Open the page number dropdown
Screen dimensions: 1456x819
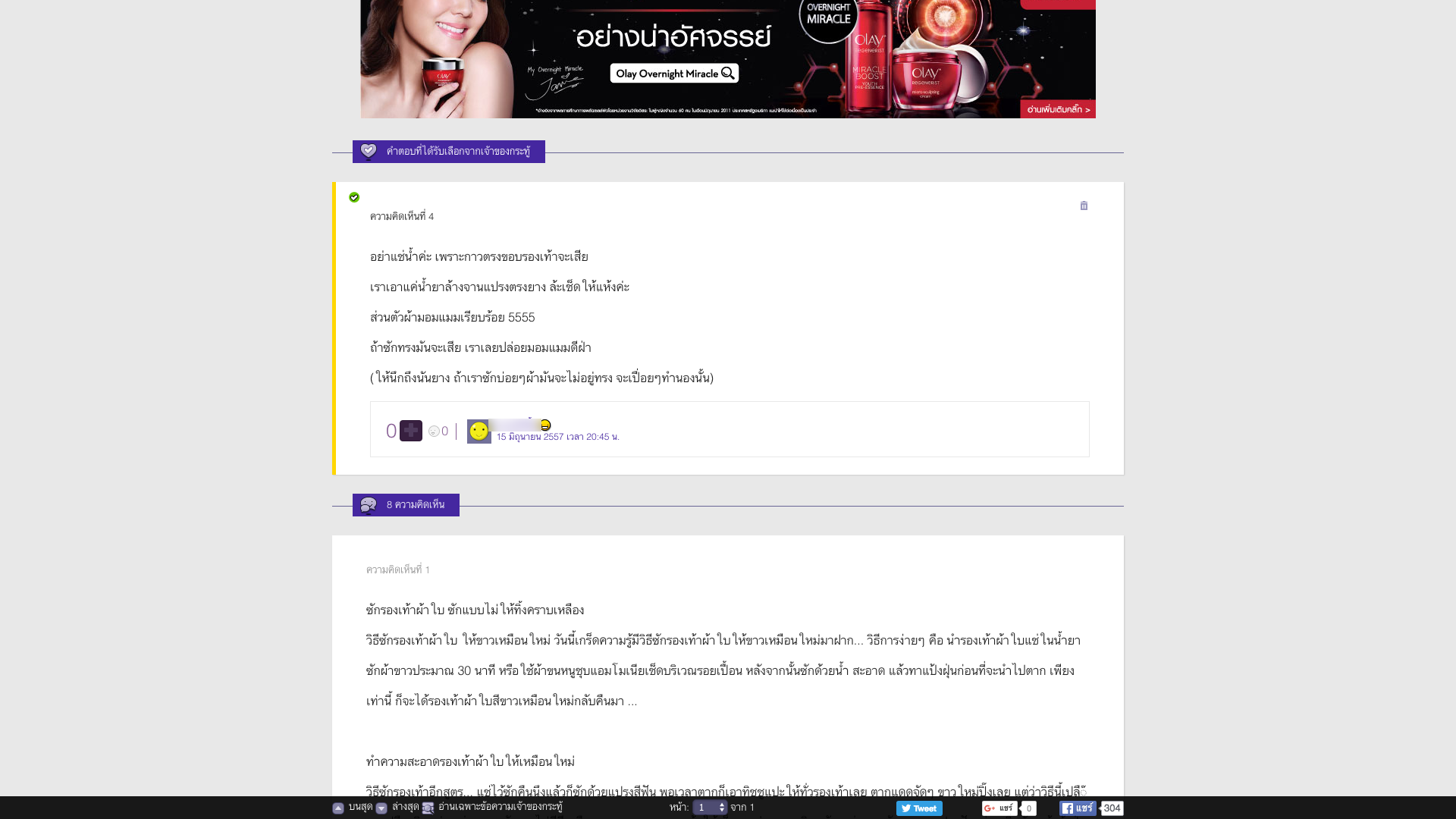tap(710, 808)
